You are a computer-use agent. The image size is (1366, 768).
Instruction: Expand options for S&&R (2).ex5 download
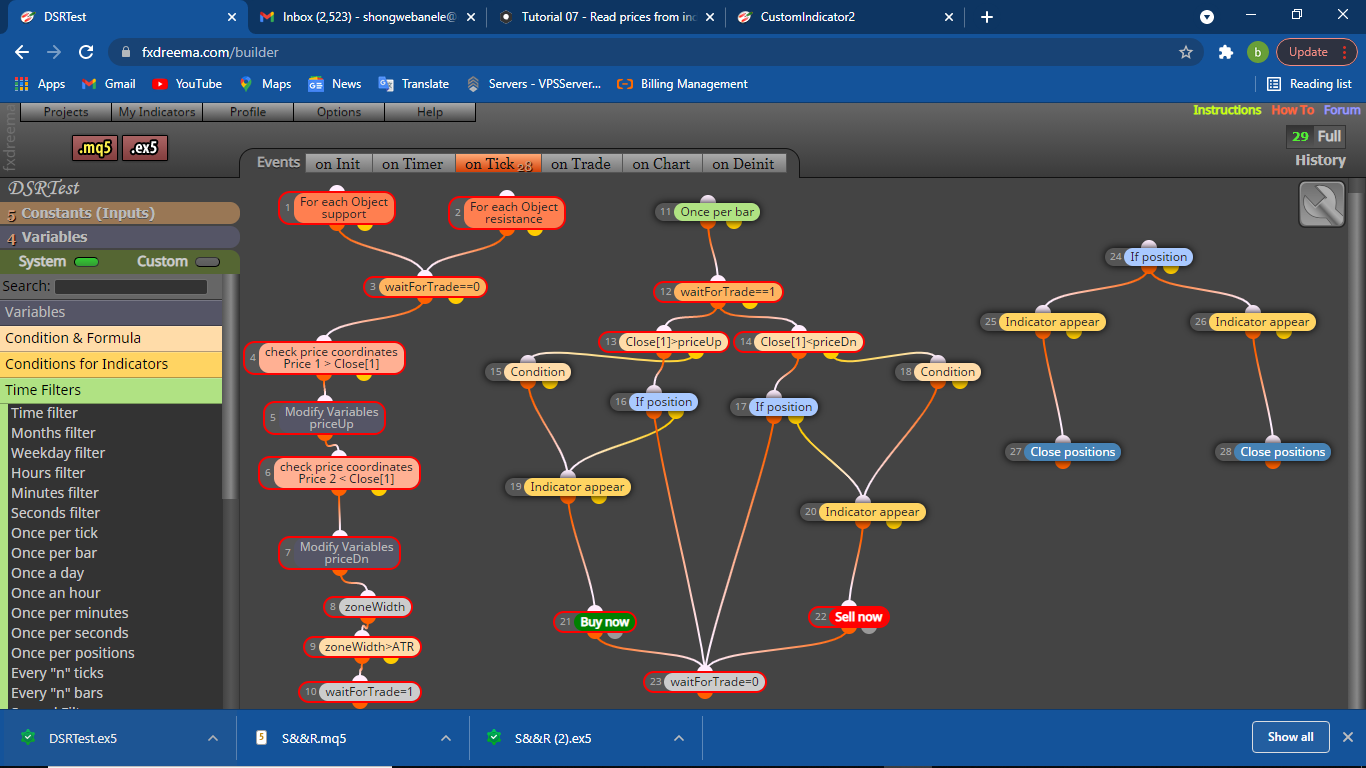679,738
